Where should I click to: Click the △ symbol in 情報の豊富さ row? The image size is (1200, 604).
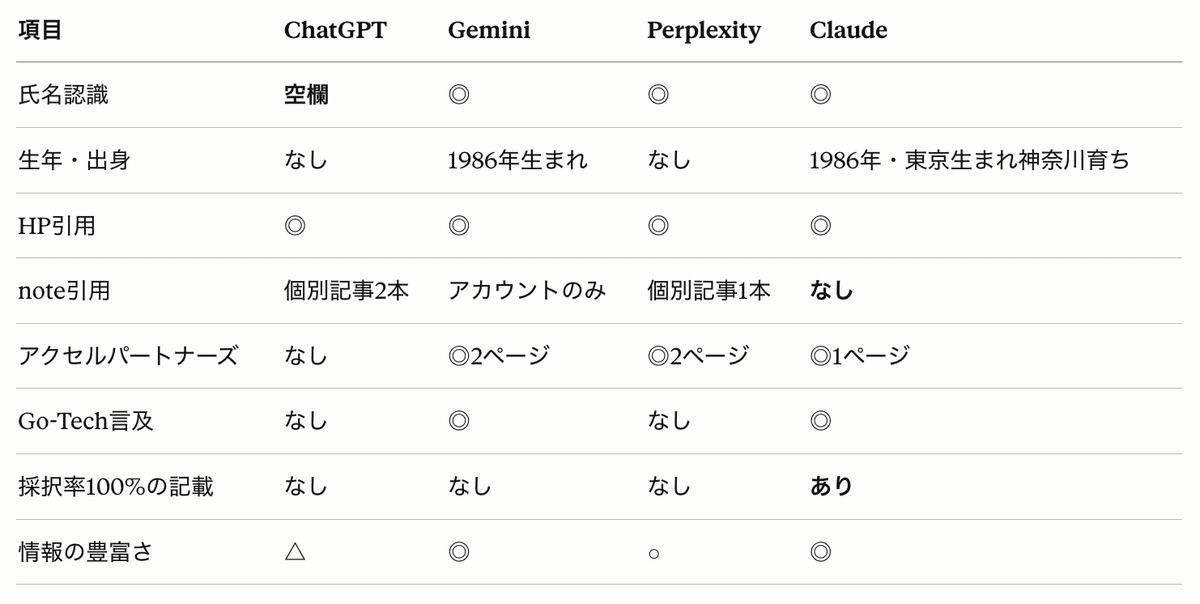pyautogui.click(x=295, y=551)
